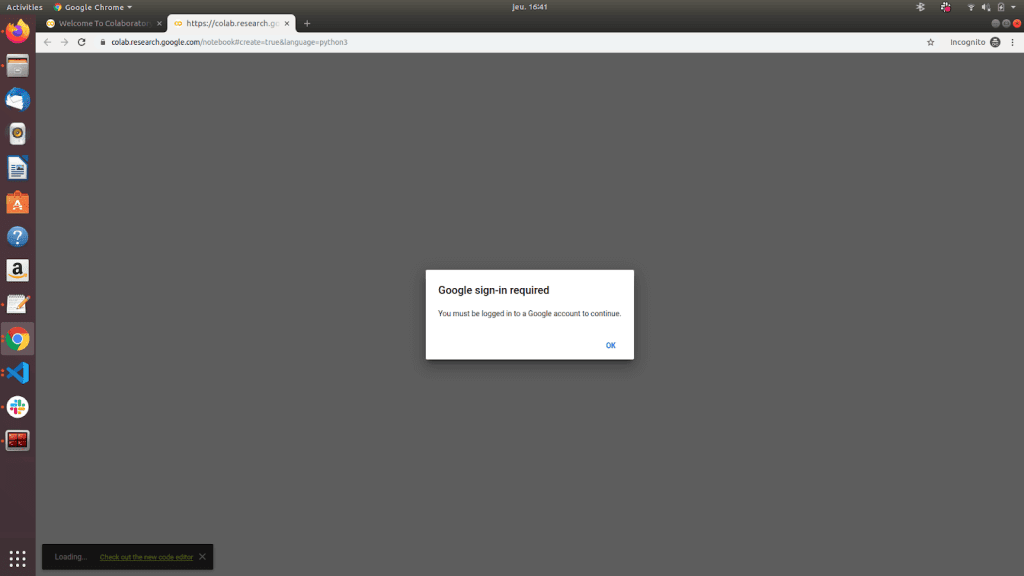Close the Welcome To Colaboratory tab
Image resolution: width=1024 pixels, height=576 pixels.
159,24
